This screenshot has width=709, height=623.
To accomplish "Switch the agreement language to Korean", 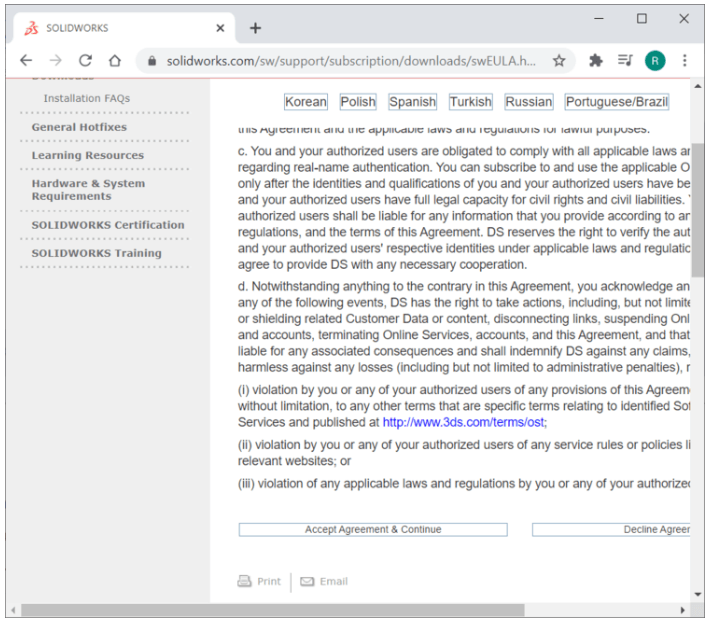I will (x=306, y=102).
